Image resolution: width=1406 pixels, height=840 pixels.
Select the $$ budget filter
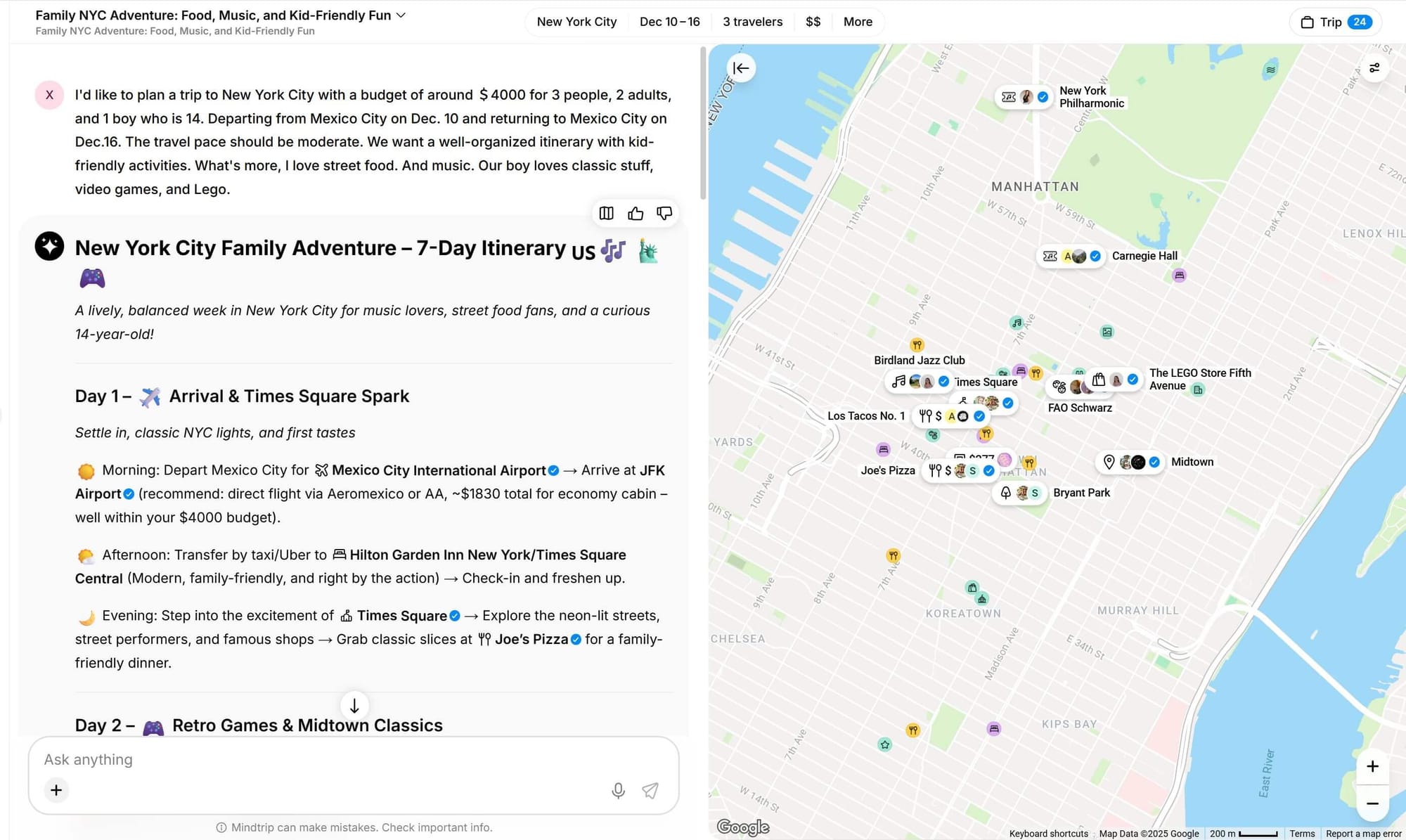(813, 22)
